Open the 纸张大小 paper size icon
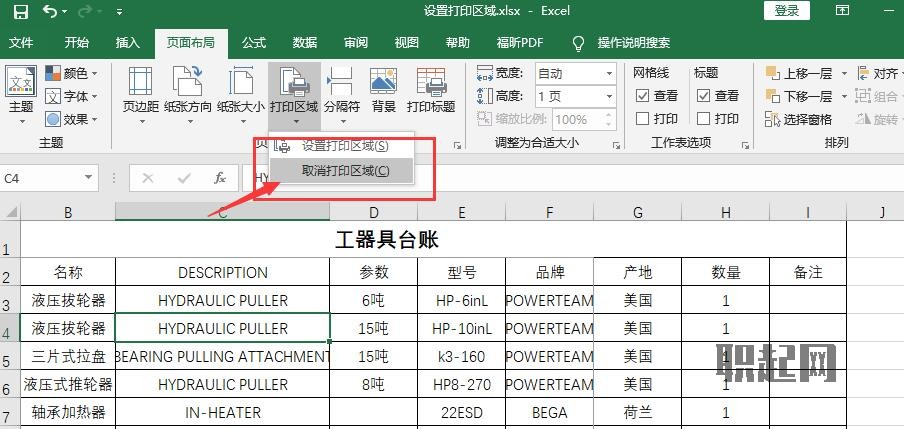Image resolution: width=904 pixels, height=429 pixels. click(241, 82)
